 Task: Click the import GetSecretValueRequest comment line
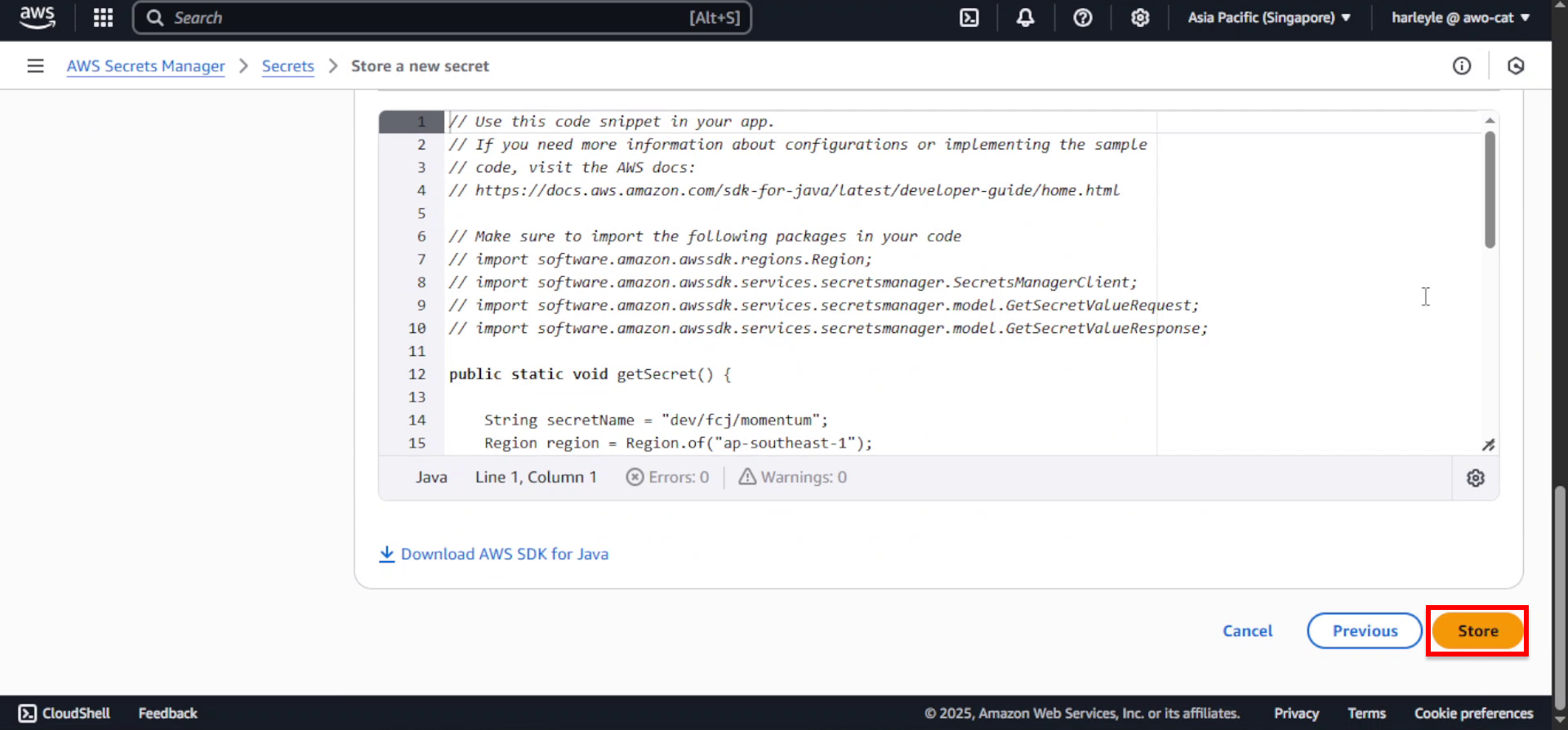click(x=823, y=305)
